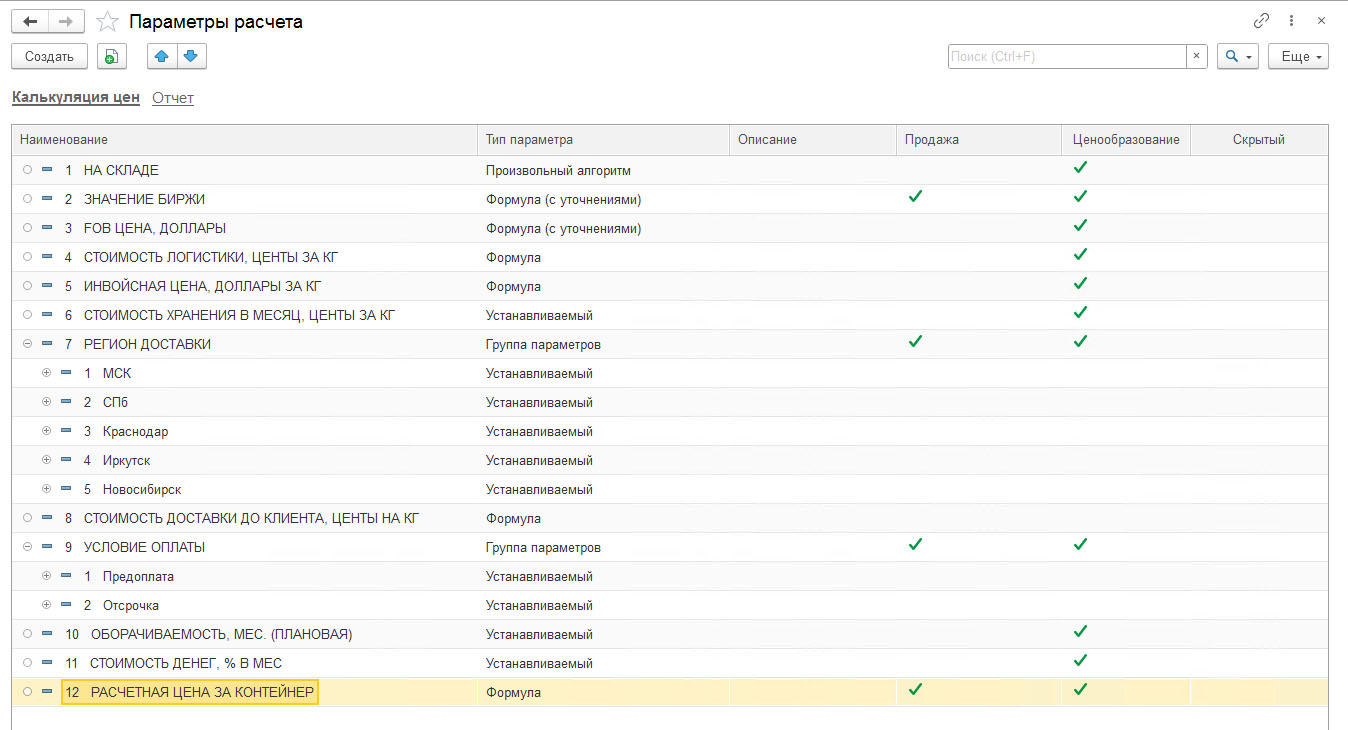Move item up with blue arrow
1348x730 pixels.
[x=162, y=57]
